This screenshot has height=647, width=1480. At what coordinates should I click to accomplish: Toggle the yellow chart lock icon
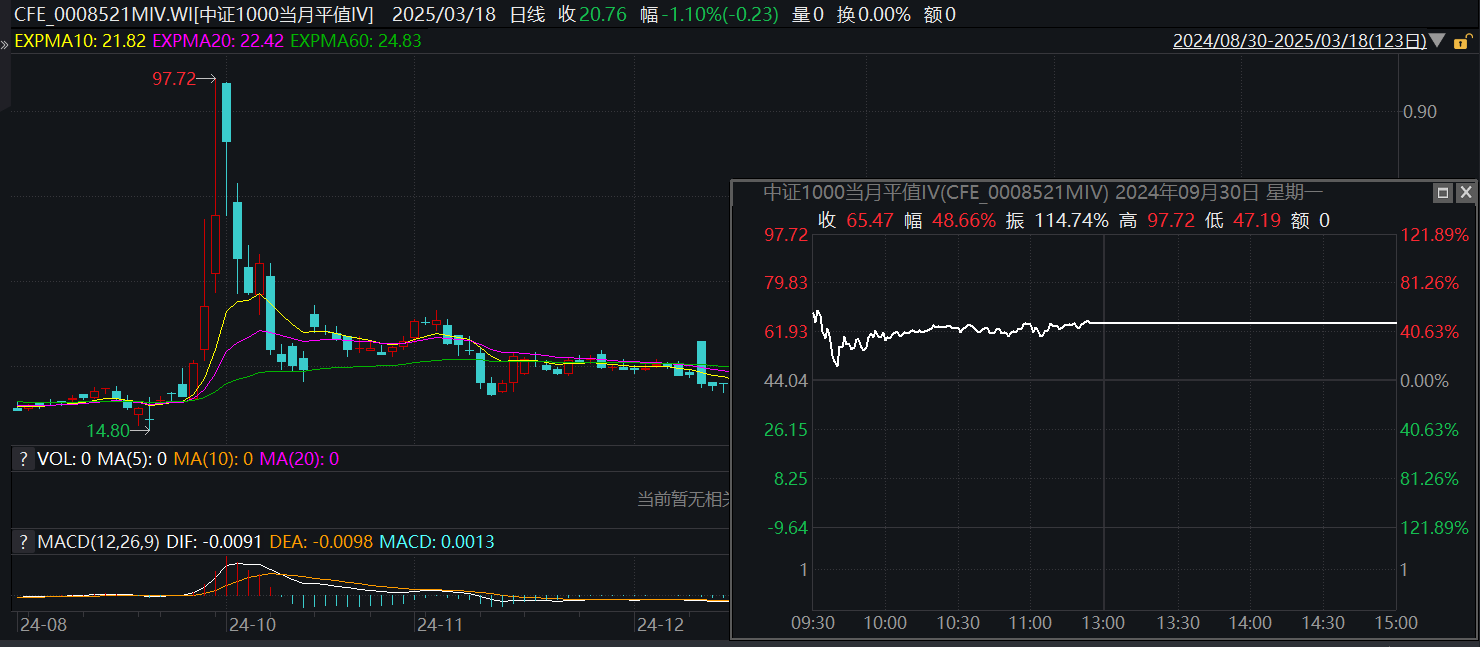pyautogui.click(x=1462, y=41)
